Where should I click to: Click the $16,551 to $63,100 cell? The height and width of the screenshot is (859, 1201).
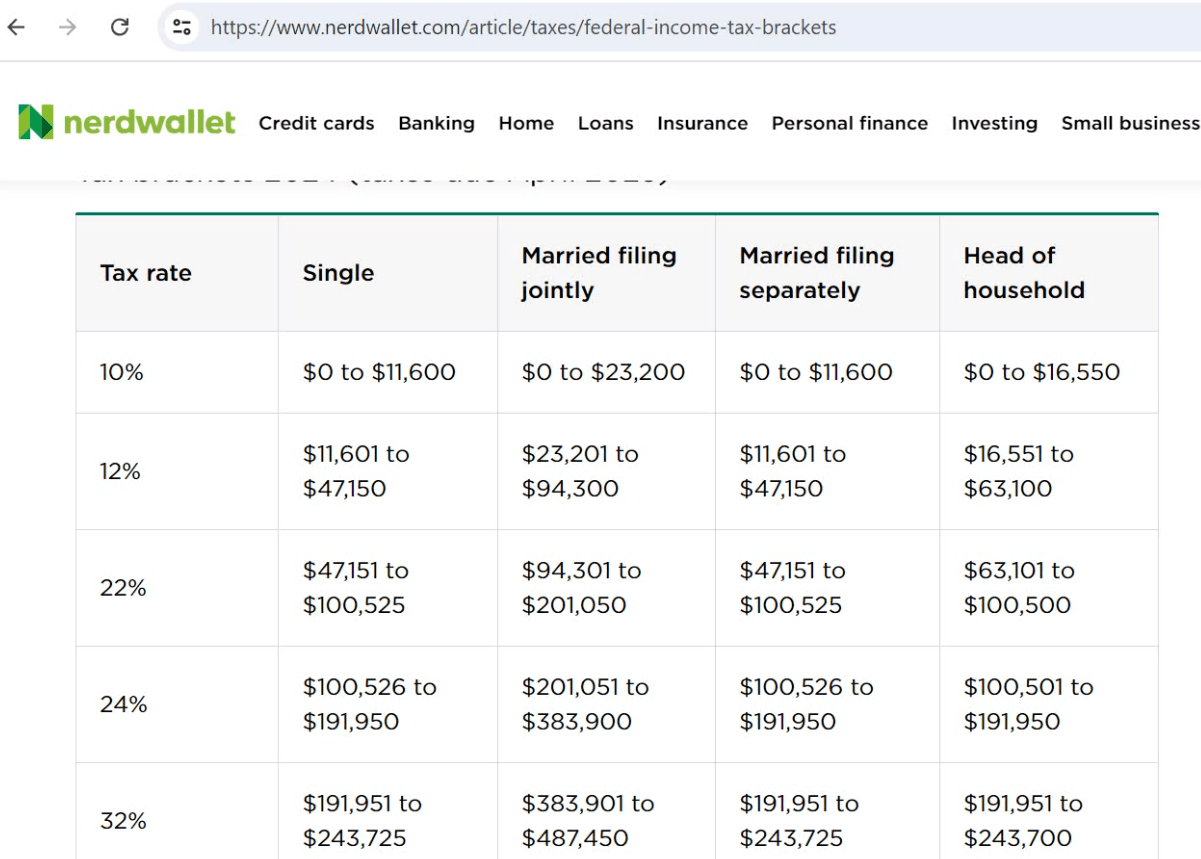(x=1049, y=471)
